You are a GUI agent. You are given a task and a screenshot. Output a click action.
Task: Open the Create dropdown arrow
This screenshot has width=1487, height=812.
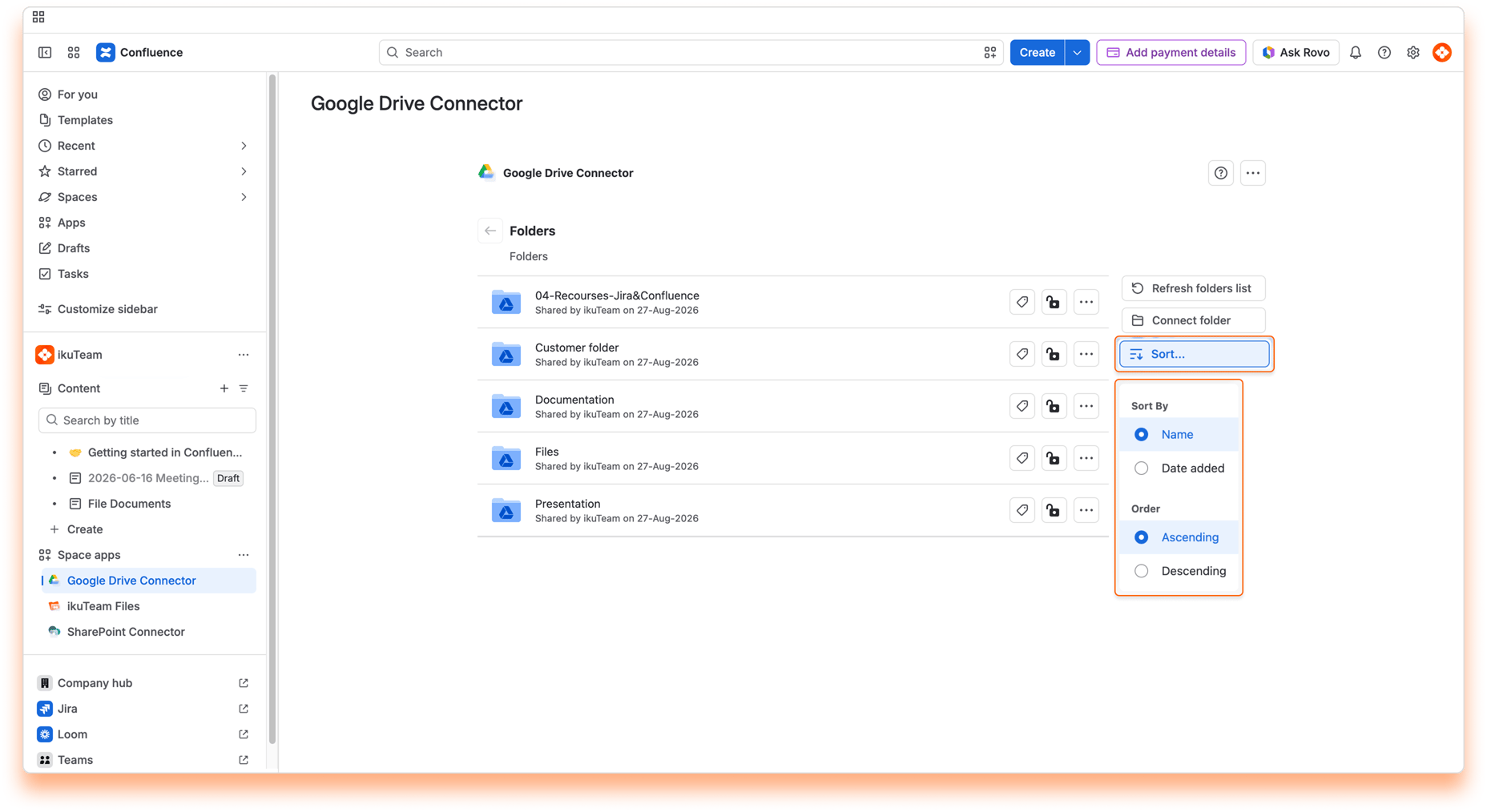[x=1078, y=52]
